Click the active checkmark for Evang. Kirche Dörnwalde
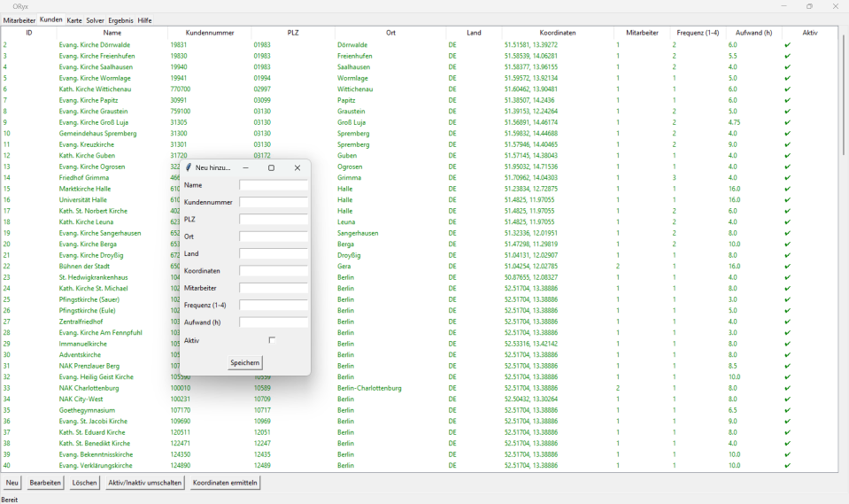This screenshot has width=849, height=504. tap(787, 45)
